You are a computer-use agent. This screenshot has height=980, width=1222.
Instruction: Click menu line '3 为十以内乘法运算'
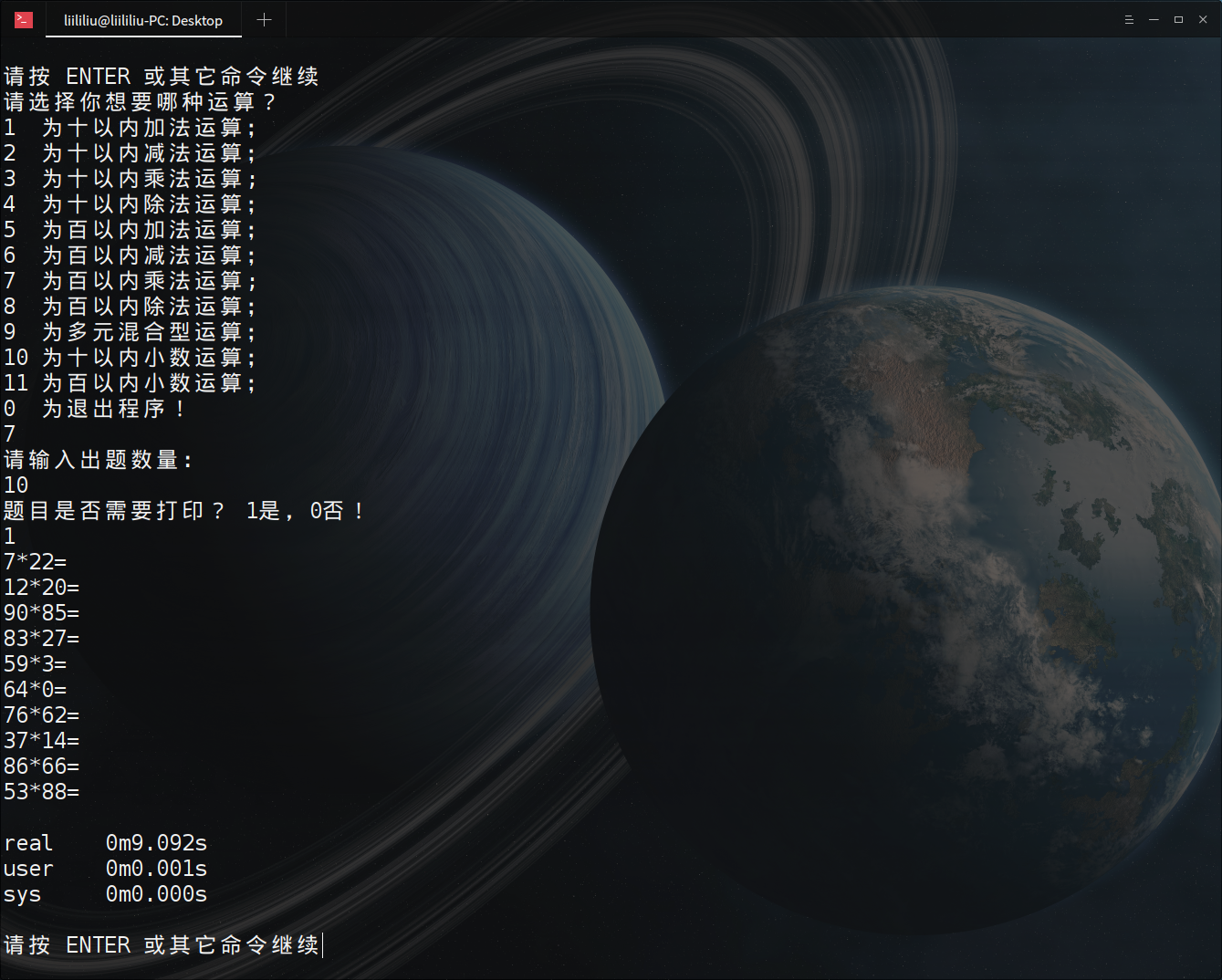click(130, 178)
